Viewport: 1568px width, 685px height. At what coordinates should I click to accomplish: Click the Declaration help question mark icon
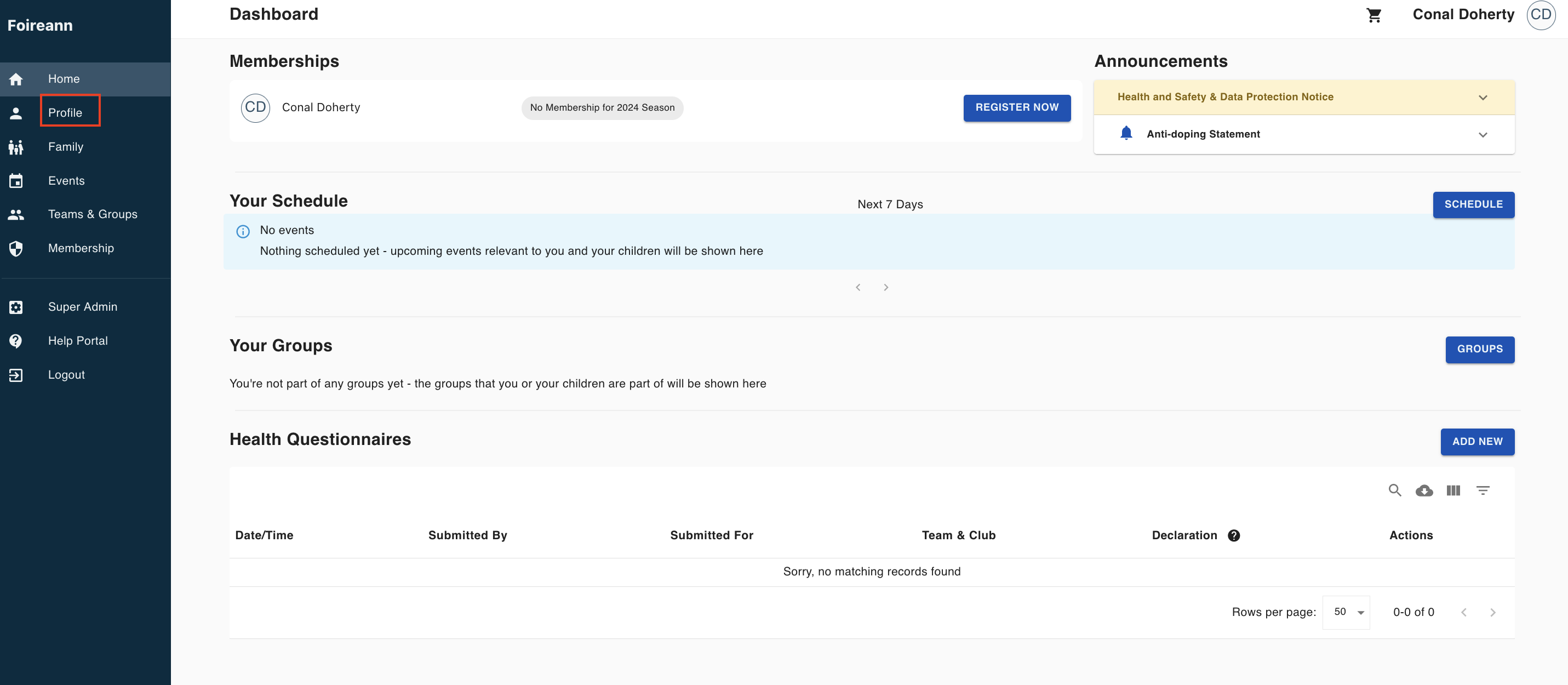click(x=1234, y=535)
